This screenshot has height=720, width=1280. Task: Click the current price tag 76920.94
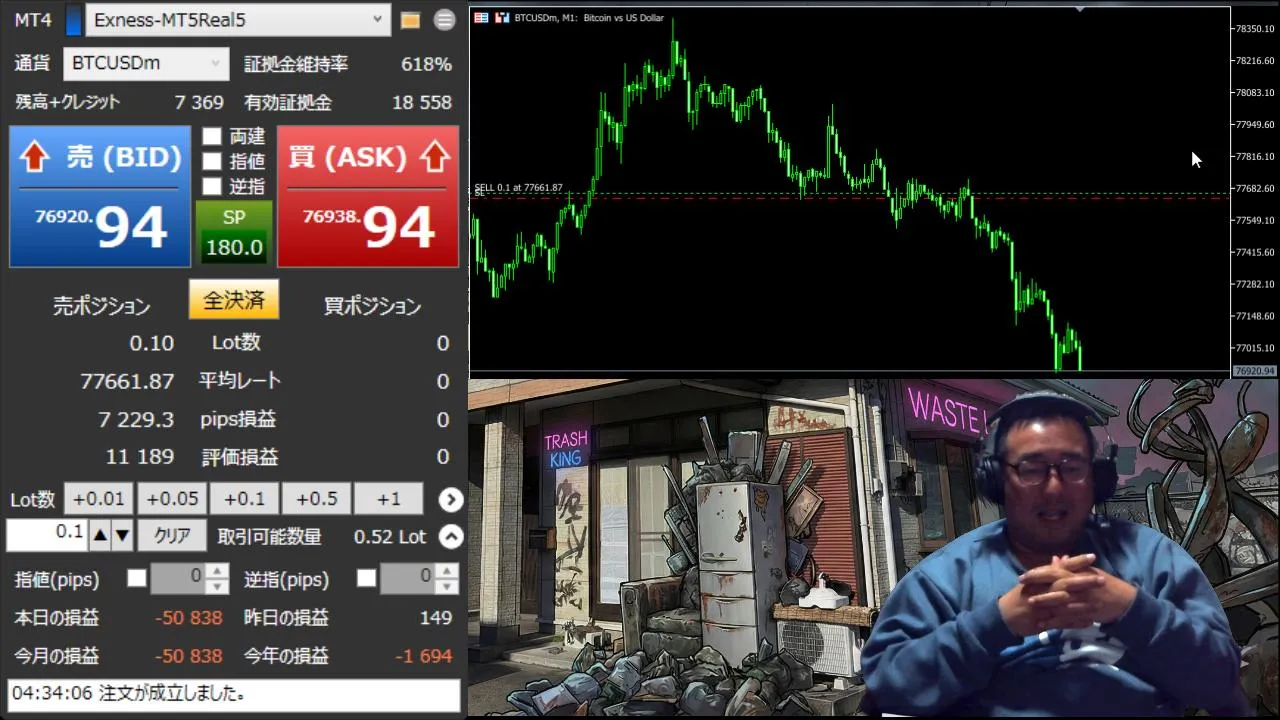(1255, 371)
